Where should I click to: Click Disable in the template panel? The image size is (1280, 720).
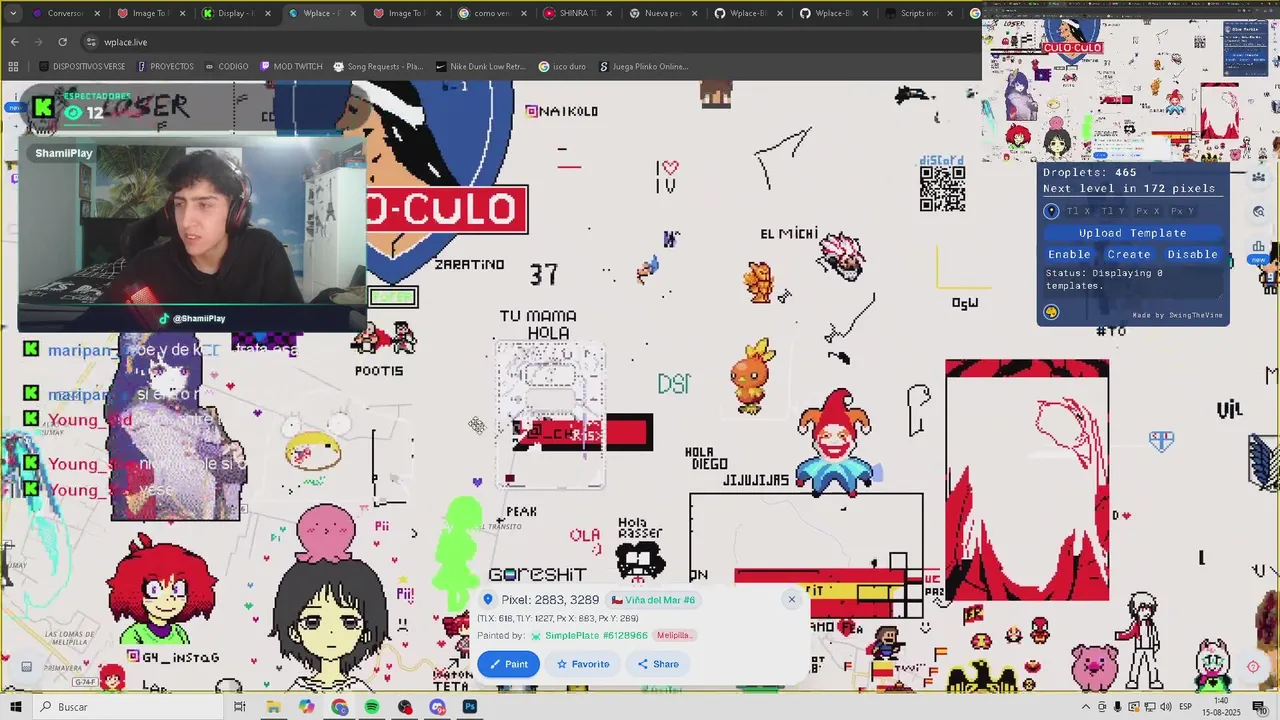1192,254
